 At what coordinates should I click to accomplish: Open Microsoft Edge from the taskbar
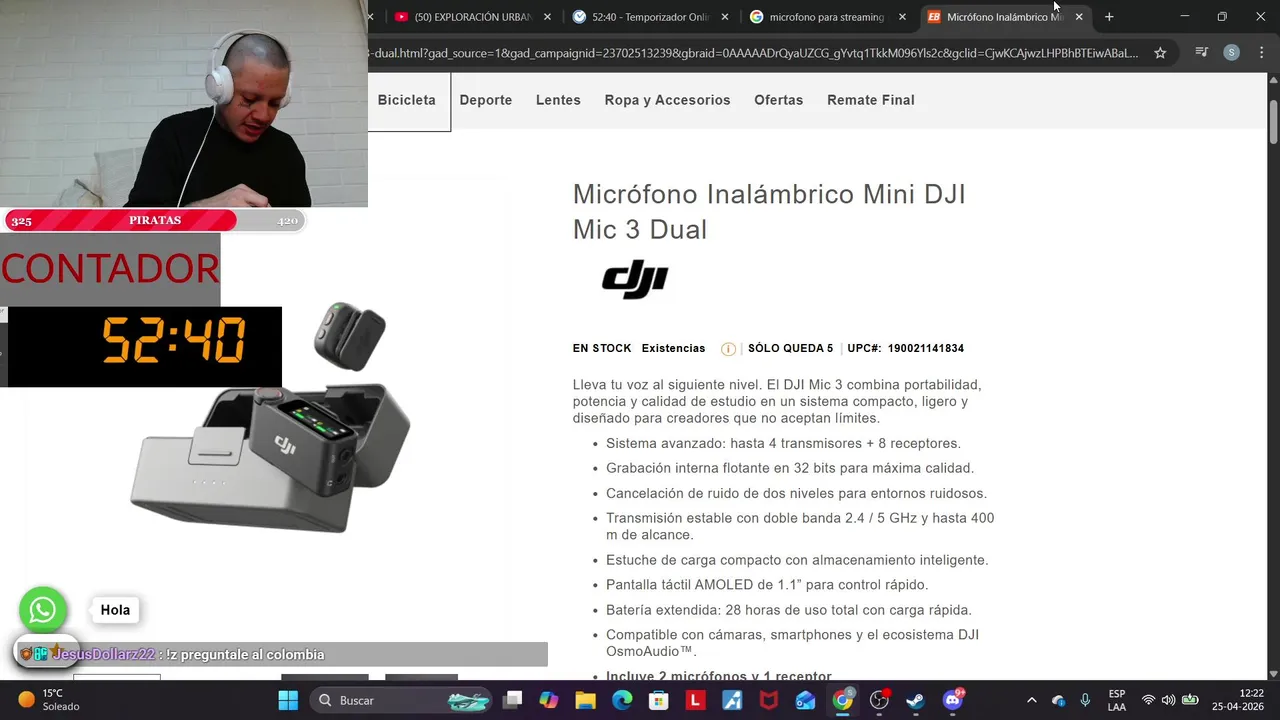point(622,700)
